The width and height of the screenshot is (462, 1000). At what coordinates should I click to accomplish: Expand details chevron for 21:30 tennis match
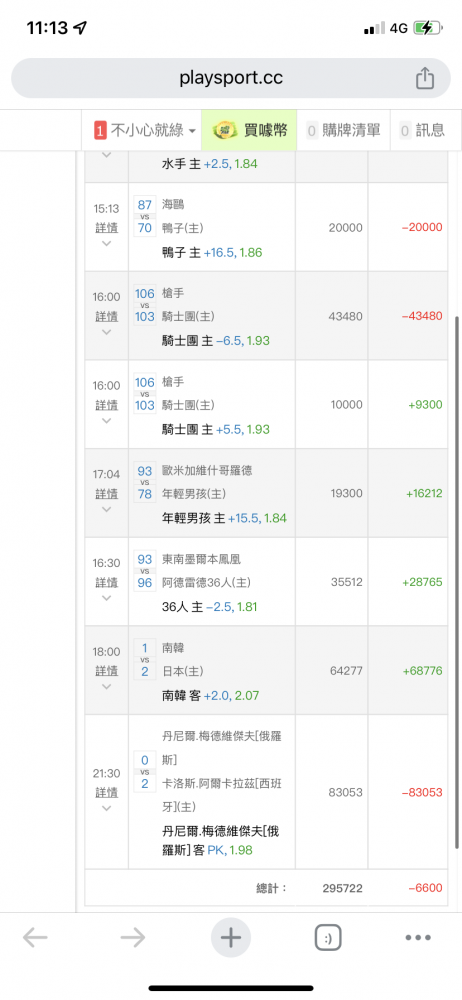(107, 807)
